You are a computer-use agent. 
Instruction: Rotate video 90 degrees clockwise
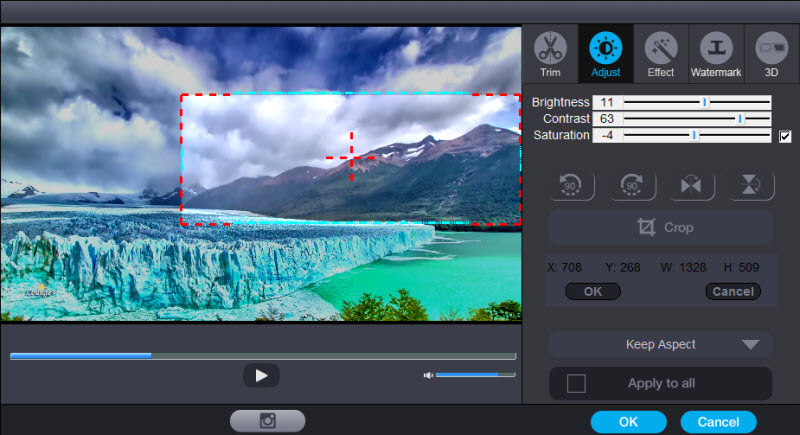[632, 185]
